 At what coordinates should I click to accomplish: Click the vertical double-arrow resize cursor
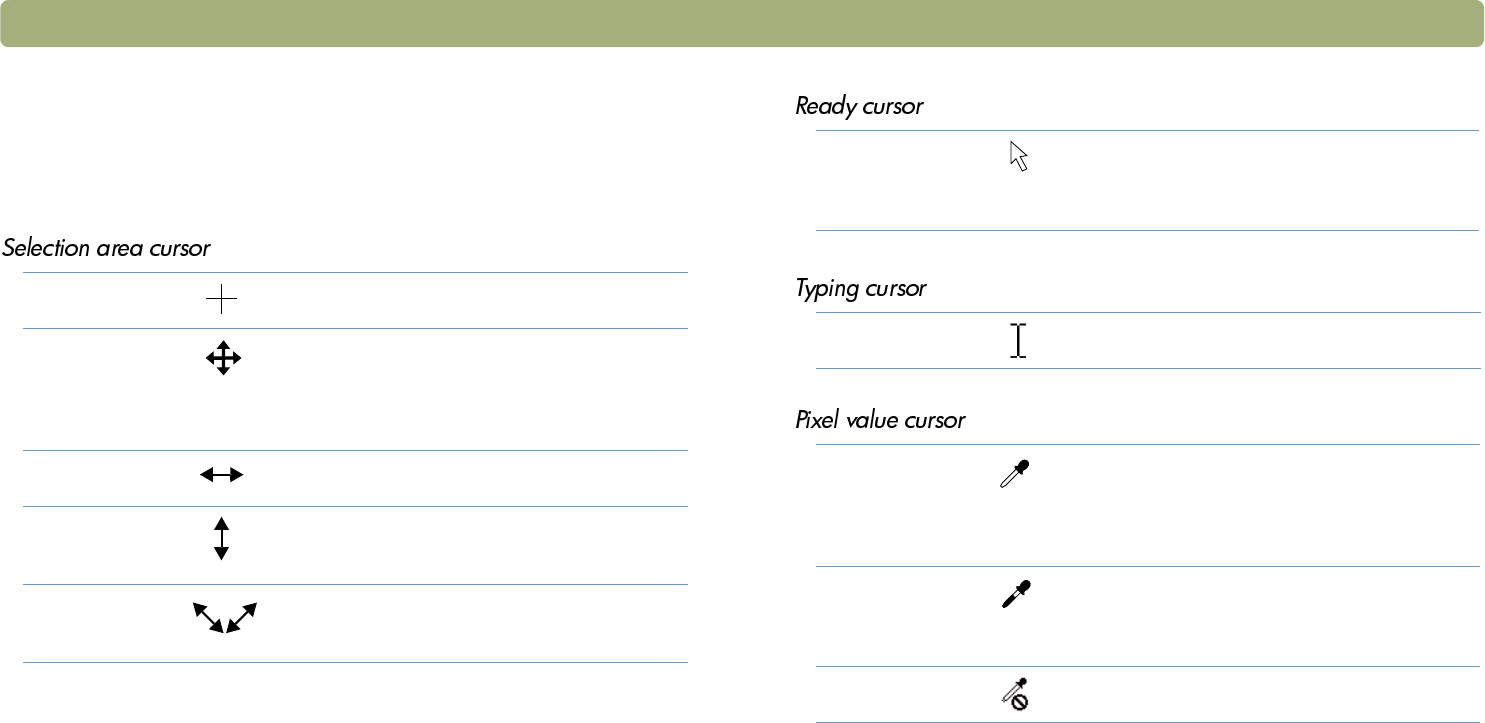[x=222, y=538]
